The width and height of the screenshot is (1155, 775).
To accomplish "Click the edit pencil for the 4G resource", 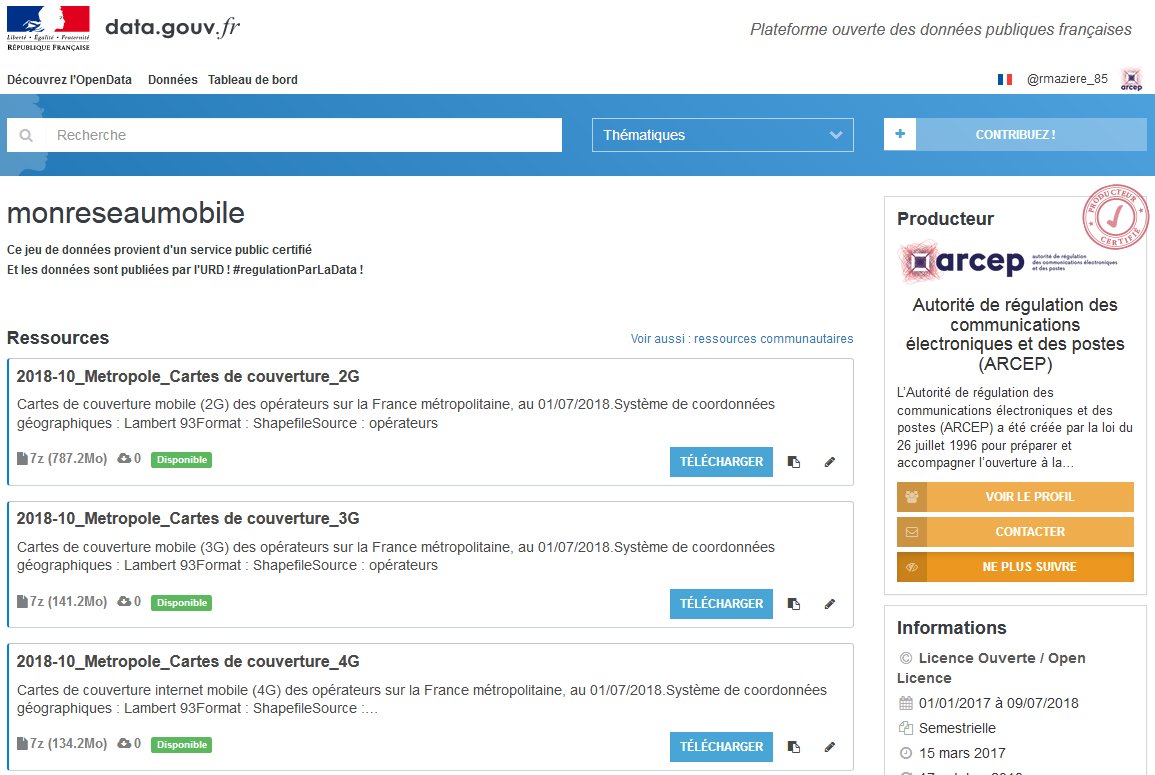I will coord(829,747).
